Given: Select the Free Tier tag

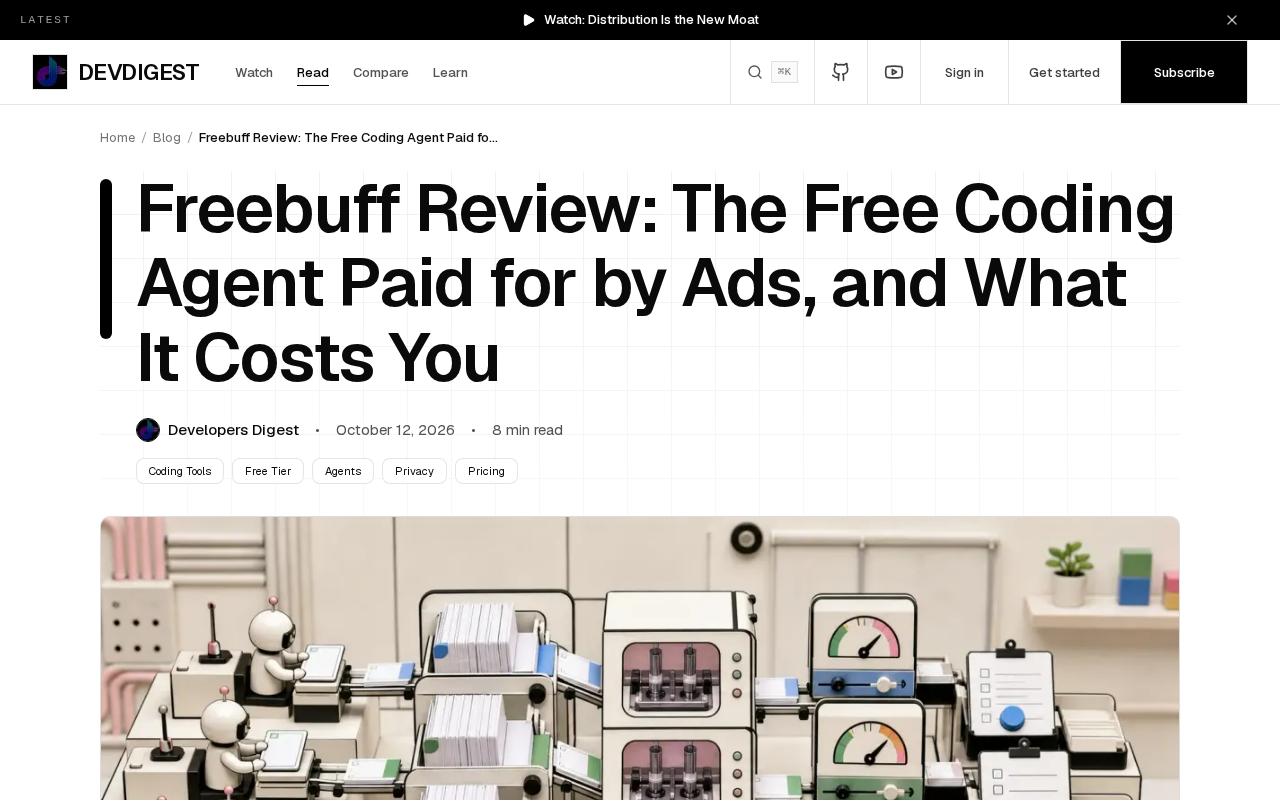Looking at the screenshot, I should pos(268,471).
